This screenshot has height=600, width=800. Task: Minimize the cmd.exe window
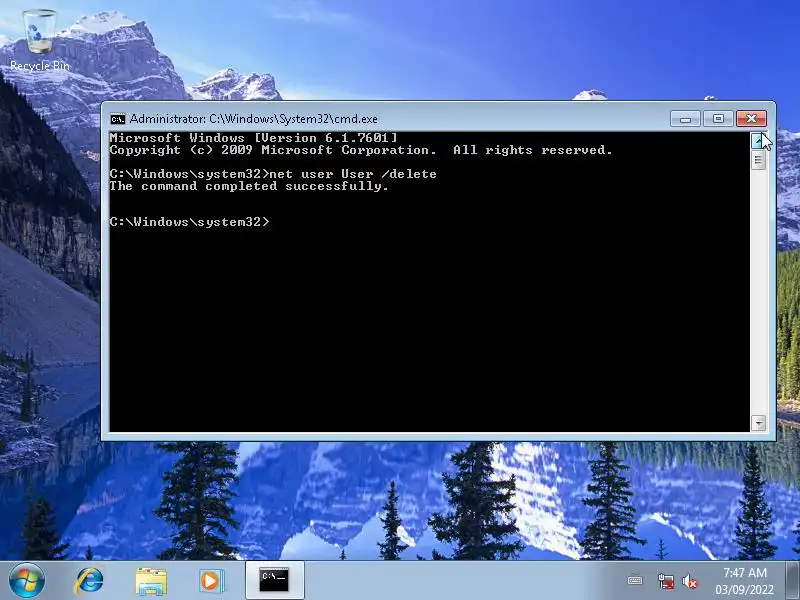tap(685, 119)
